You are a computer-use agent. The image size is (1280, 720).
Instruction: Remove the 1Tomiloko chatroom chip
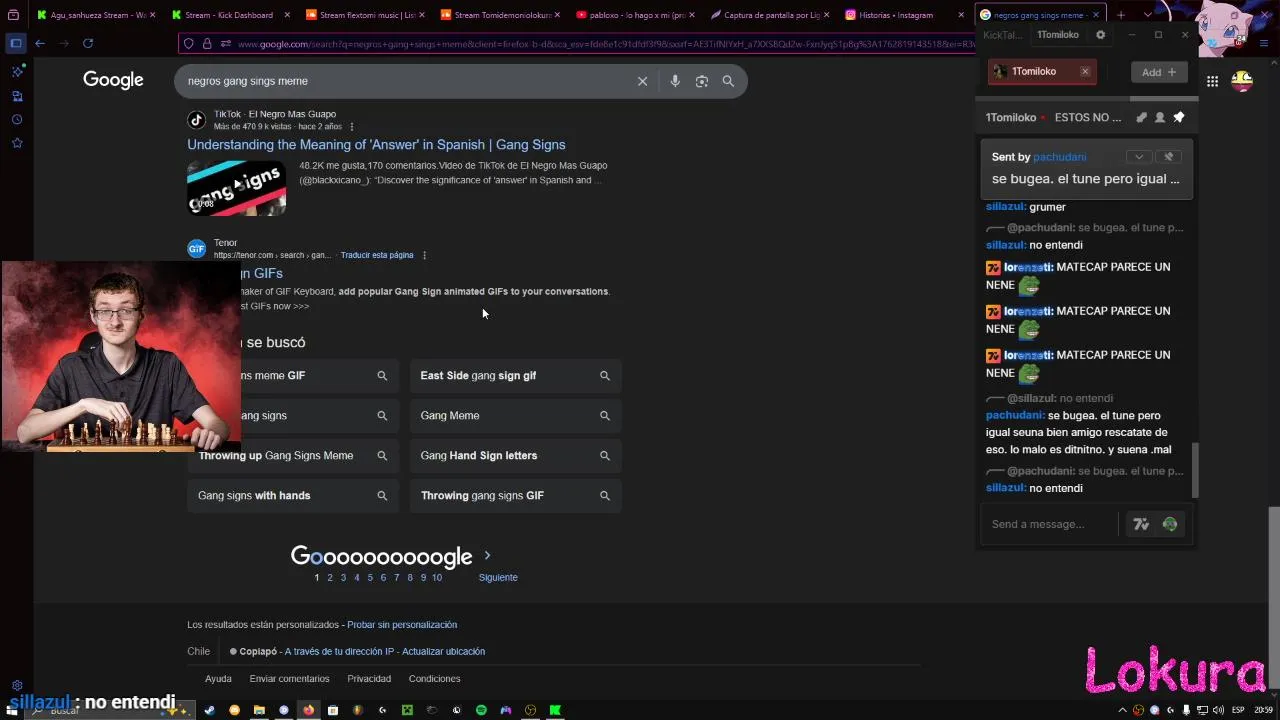click(1085, 72)
